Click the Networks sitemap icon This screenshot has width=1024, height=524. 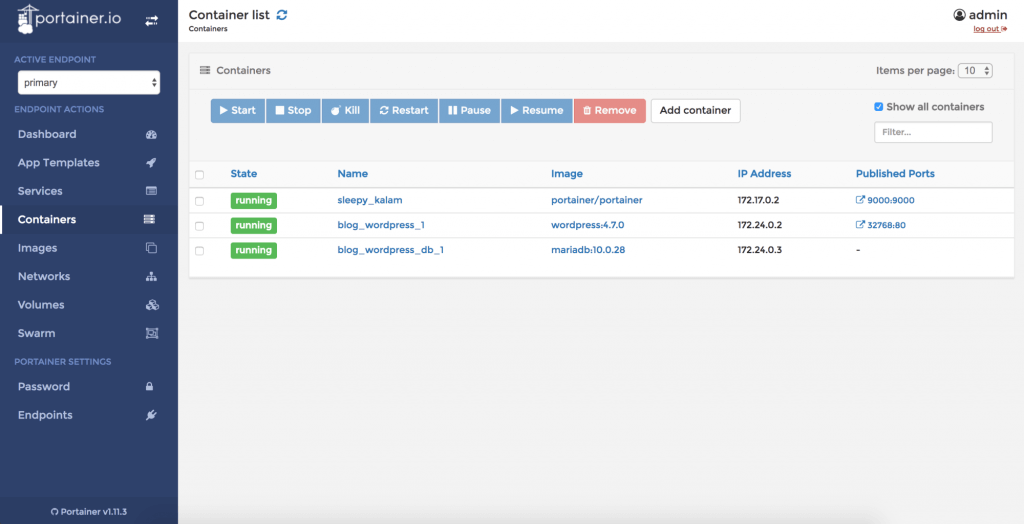(151, 277)
